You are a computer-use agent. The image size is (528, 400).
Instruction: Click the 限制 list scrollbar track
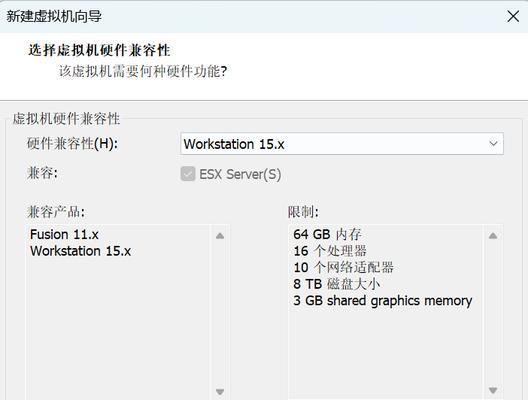point(493,313)
